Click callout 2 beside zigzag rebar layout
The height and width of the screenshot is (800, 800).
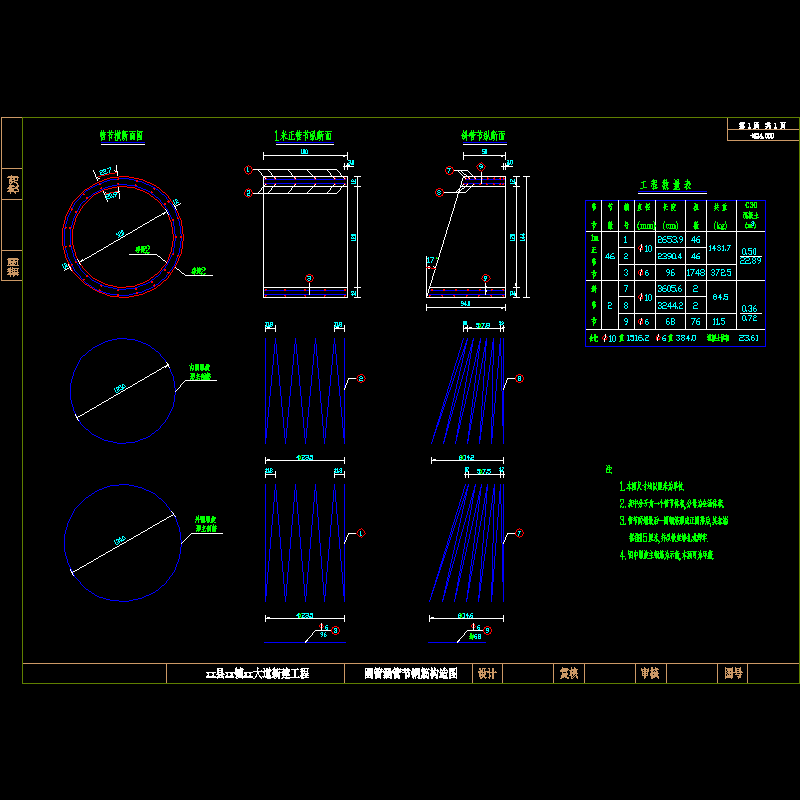(361, 379)
